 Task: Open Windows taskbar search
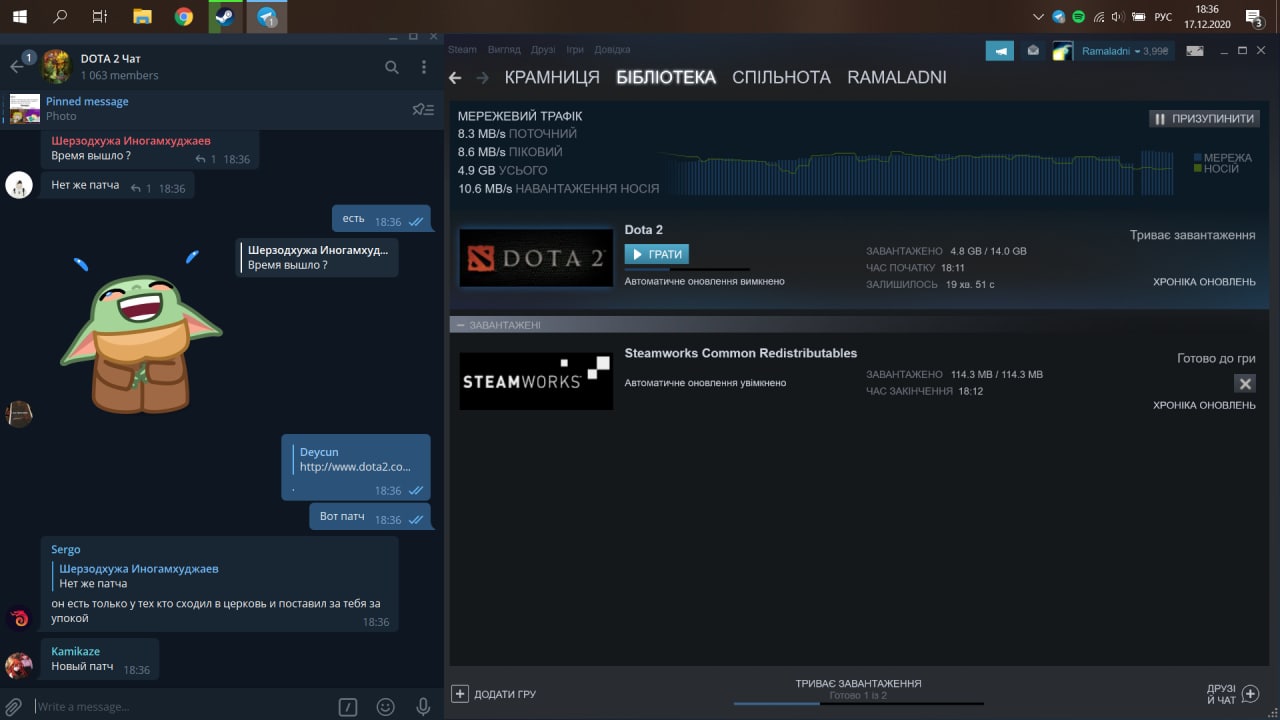60,16
